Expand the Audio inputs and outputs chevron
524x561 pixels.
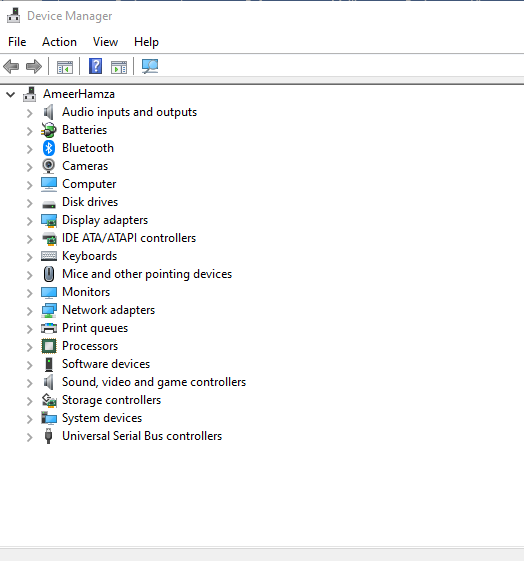pos(30,113)
